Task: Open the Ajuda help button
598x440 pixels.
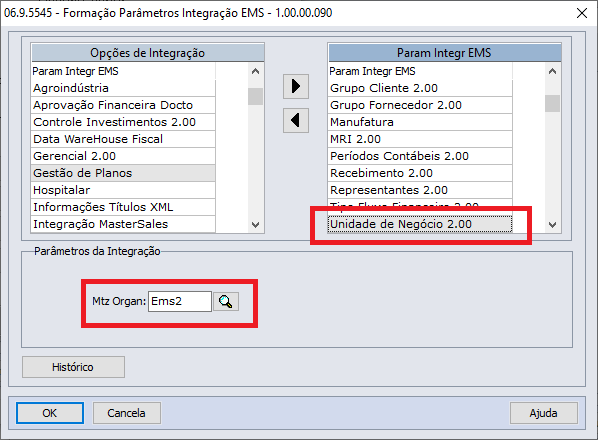Action: pyautogui.click(x=543, y=413)
